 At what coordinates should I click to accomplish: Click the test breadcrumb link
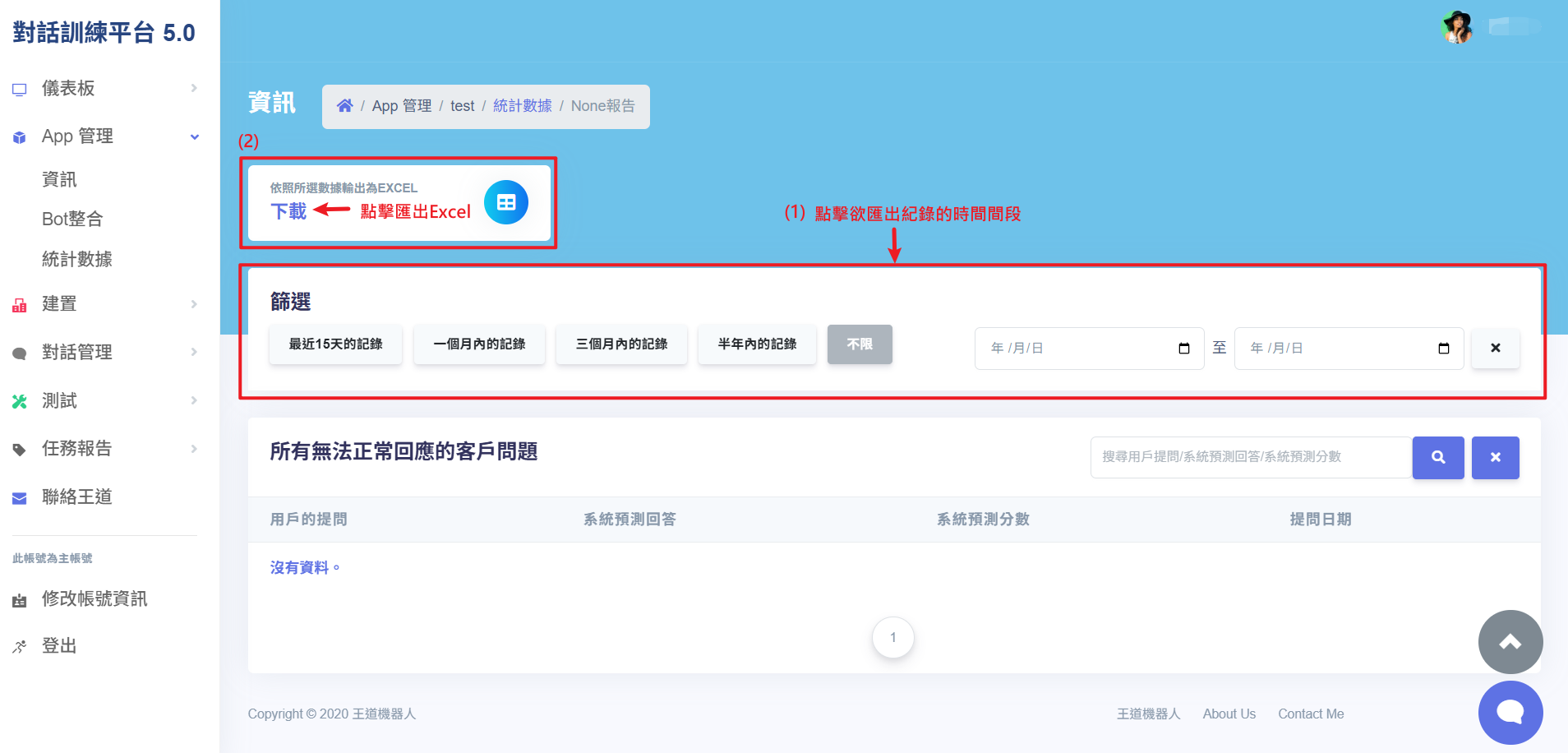(x=463, y=106)
